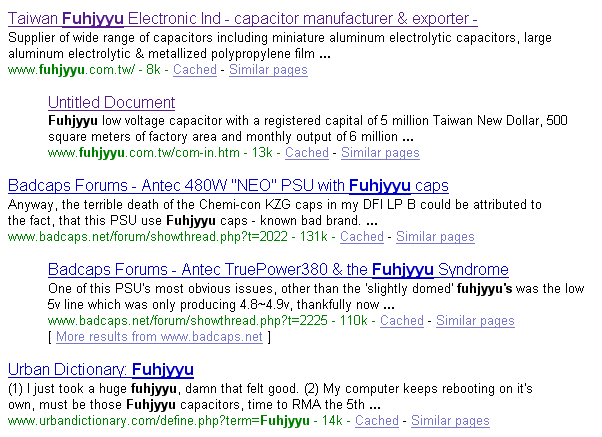Open Cached link for fuhjyyu.com.tw/com-in.htm result
Viewport: 602px width, 437px height.
[307, 152]
